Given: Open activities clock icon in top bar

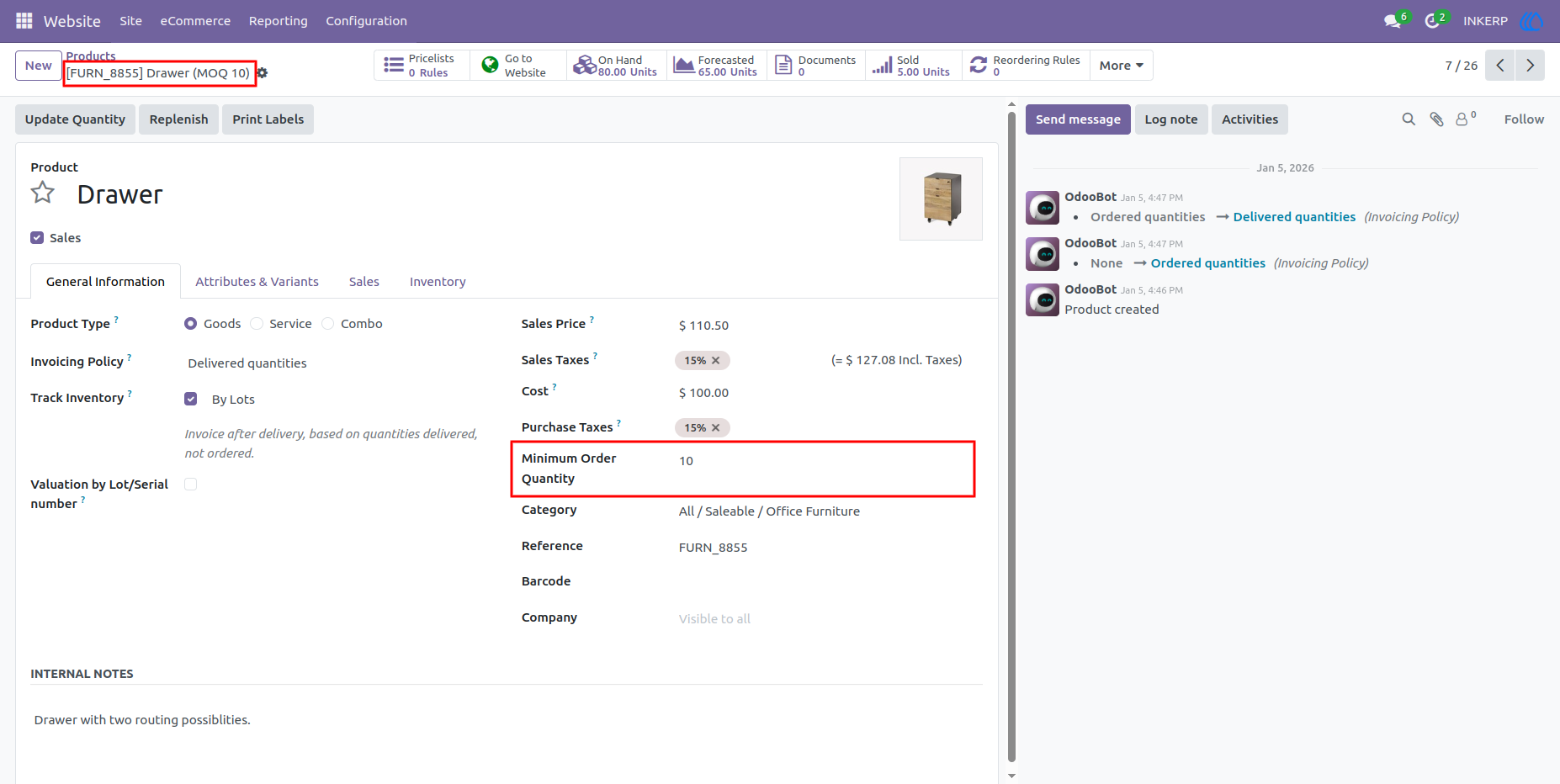Looking at the screenshot, I should point(1432,21).
